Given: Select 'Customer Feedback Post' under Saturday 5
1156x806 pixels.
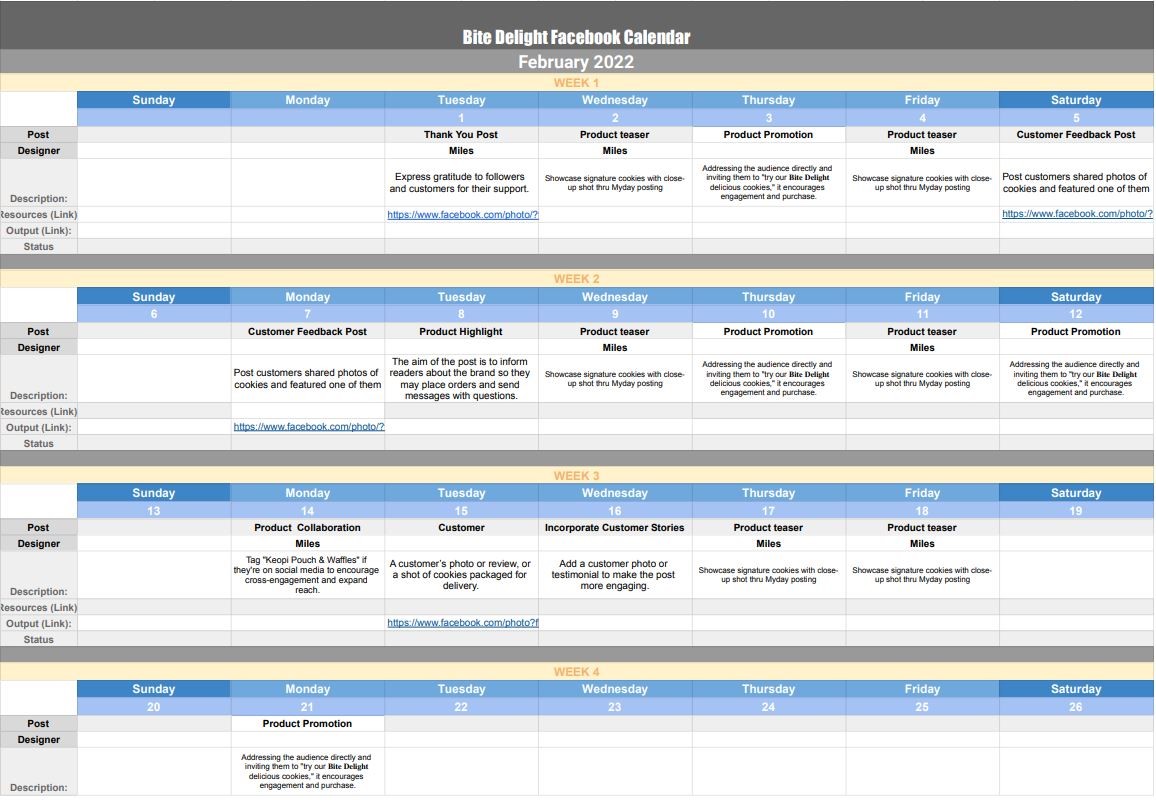Looking at the screenshot, I should tap(1076, 134).
